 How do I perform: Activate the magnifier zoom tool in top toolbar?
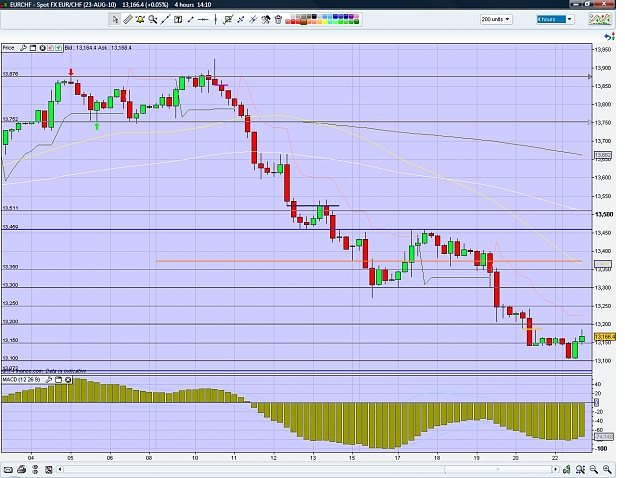(x=152, y=19)
